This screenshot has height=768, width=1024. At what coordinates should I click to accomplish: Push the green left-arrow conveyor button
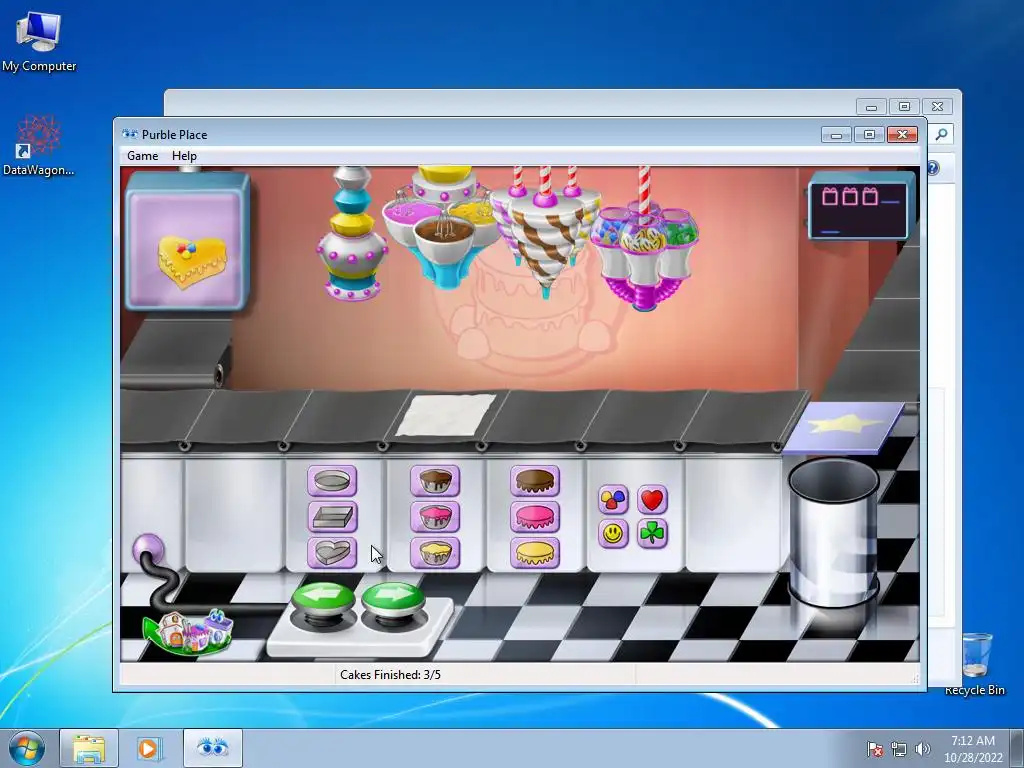click(x=323, y=600)
